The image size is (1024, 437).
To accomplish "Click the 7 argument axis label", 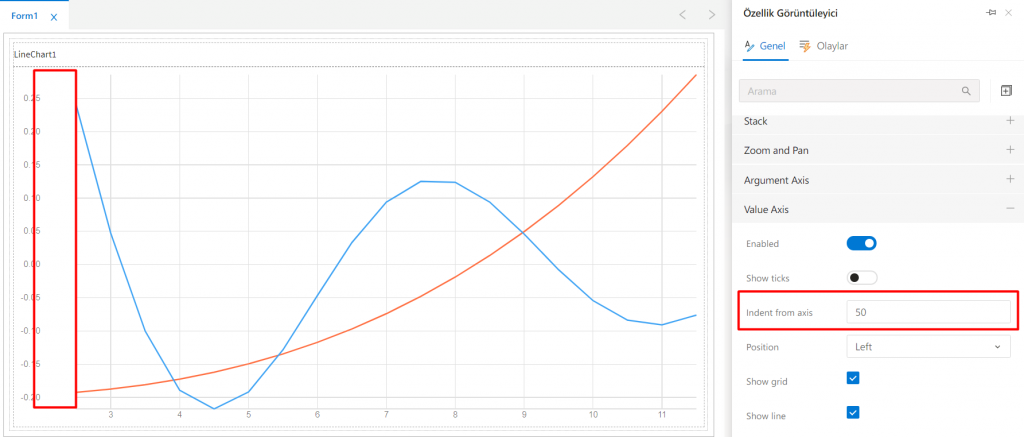I will (387, 415).
